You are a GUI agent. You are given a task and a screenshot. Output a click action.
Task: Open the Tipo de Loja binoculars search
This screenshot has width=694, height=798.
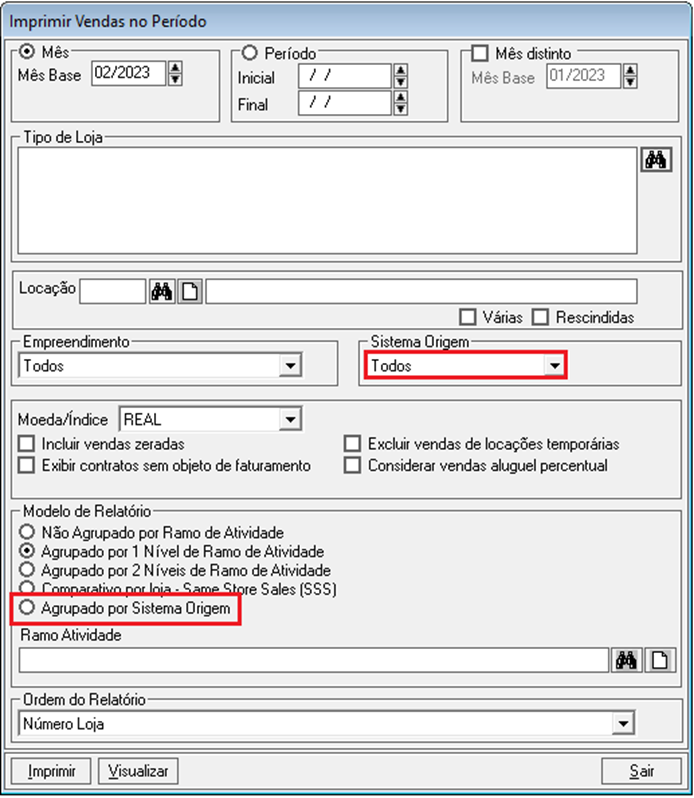click(656, 160)
